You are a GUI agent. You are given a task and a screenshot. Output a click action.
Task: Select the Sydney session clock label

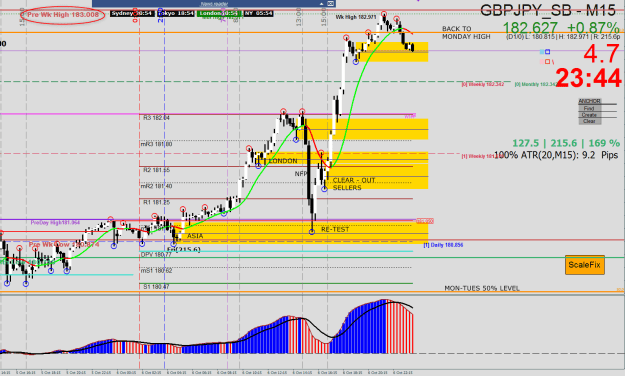[x=132, y=14]
